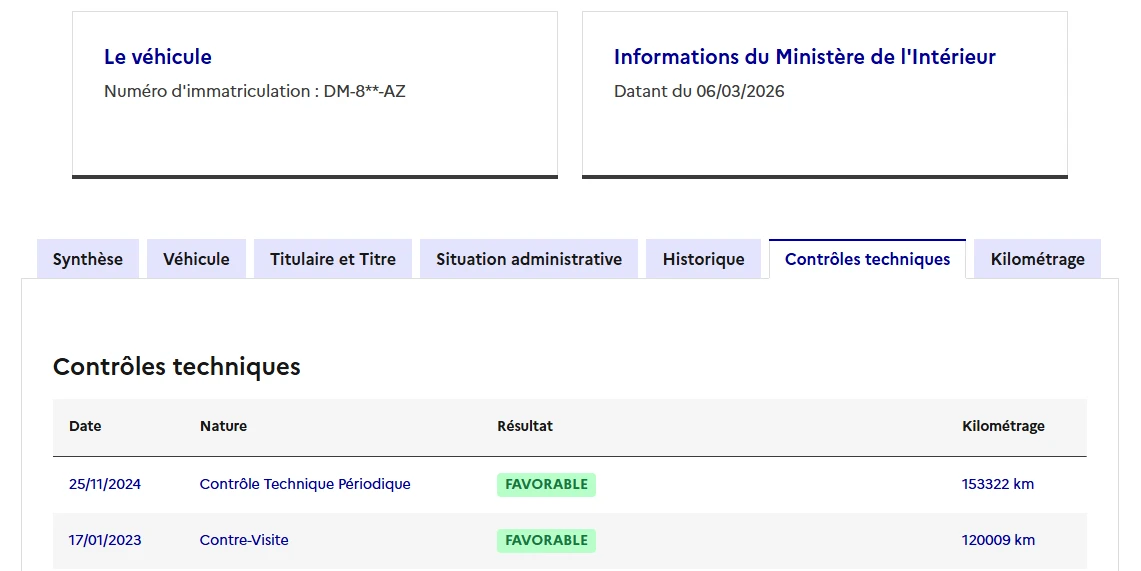Switch to the Véhicule tab

coord(196,259)
